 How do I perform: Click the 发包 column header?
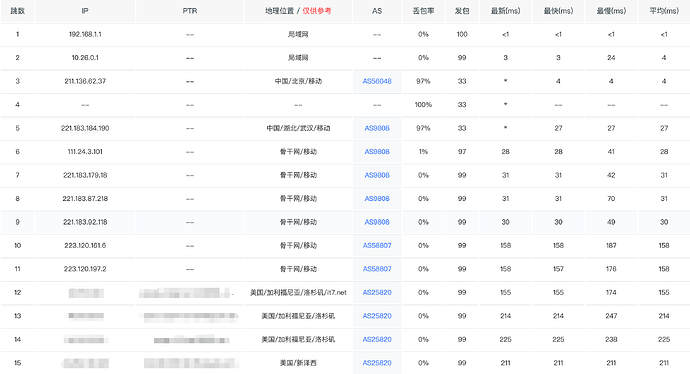[x=462, y=11]
